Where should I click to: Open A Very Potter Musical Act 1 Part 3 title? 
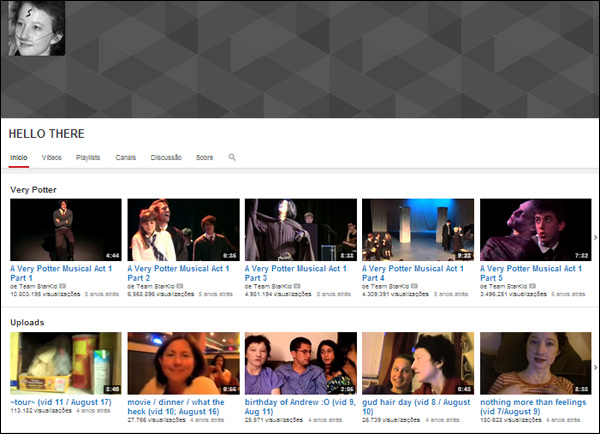(x=296, y=273)
